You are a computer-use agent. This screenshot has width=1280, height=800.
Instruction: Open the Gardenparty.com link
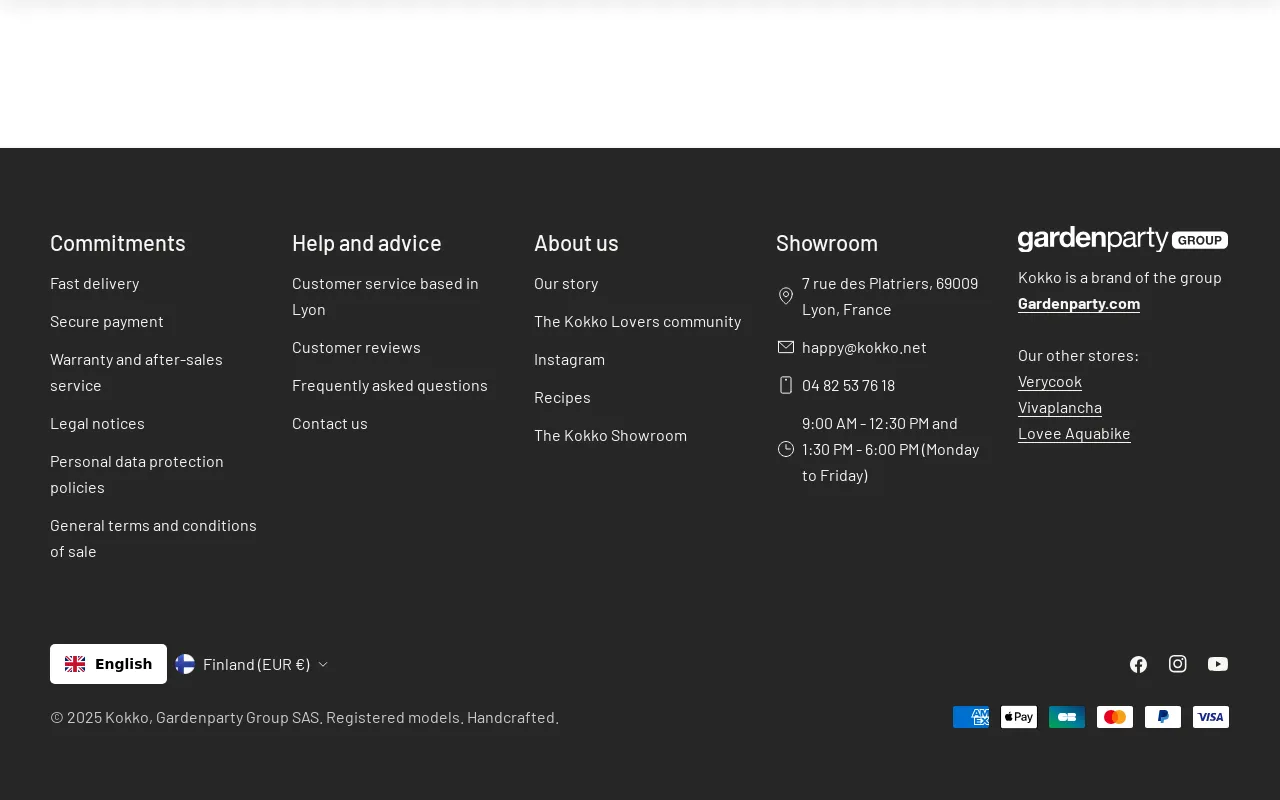(1079, 303)
